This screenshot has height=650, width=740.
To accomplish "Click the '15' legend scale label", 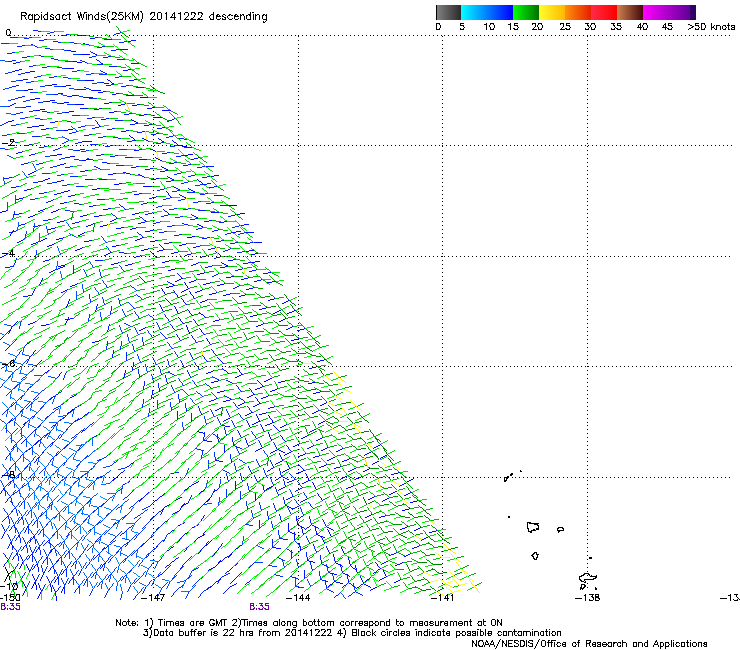I will (x=513, y=27).
